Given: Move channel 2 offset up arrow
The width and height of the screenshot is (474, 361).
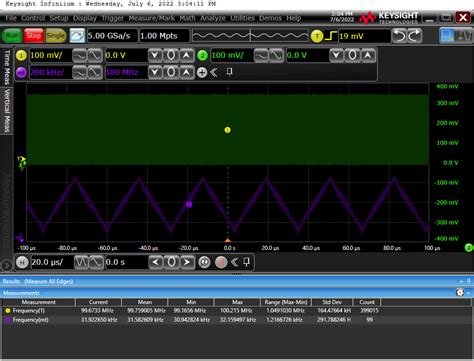Looking at the screenshot, I should (368, 55).
